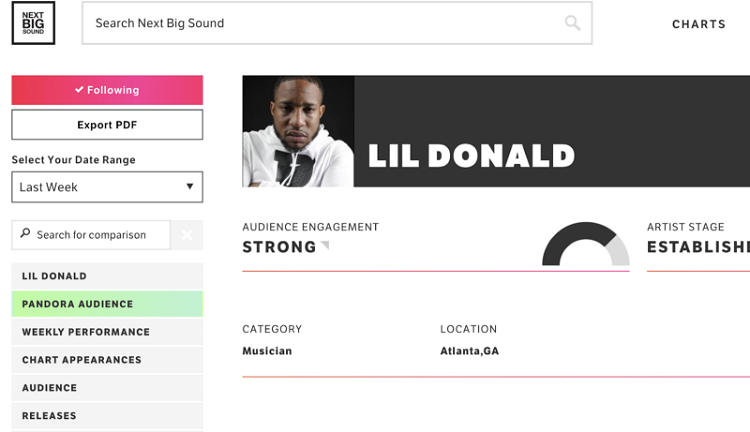Select AUDIENCE in the sidebar

pyautogui.click(x=107, y=388)
